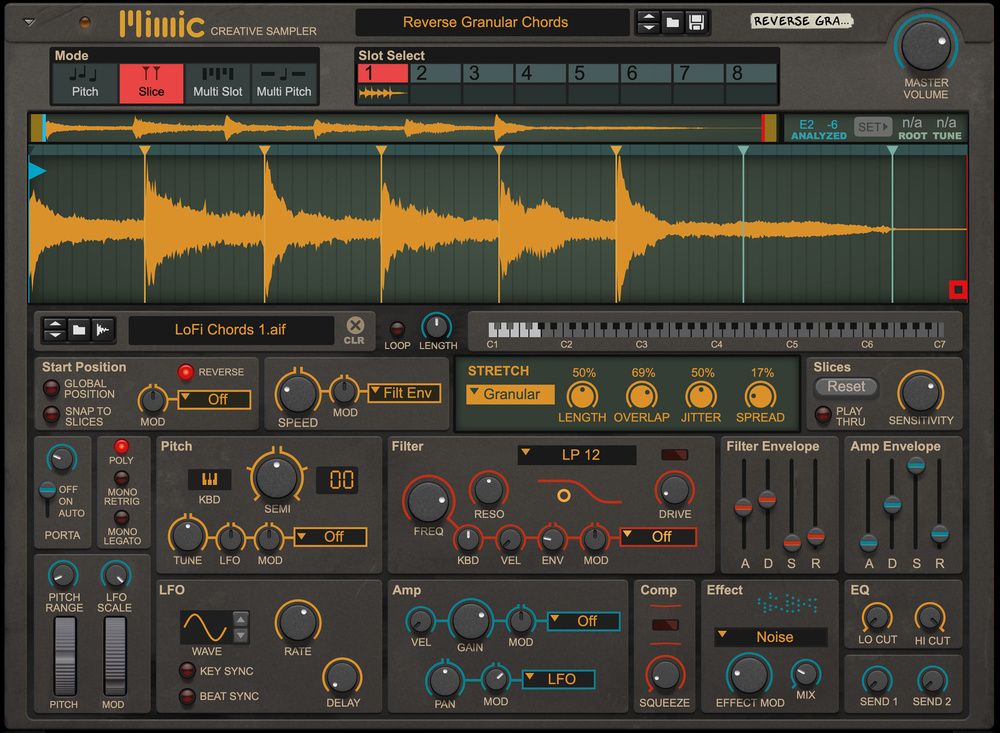
Task: Enable the LOOP toggle
Action: coord(397,329)
